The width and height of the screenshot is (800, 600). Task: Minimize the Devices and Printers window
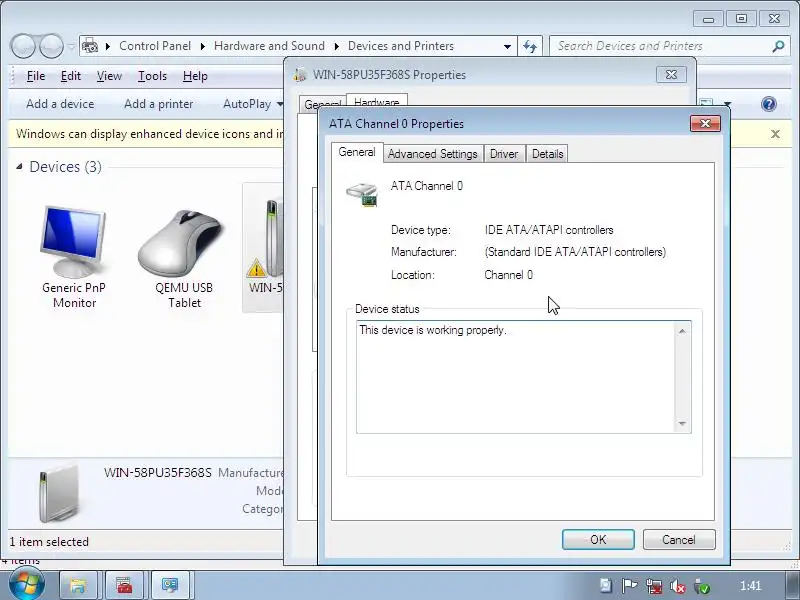click(x=708, y=19)
